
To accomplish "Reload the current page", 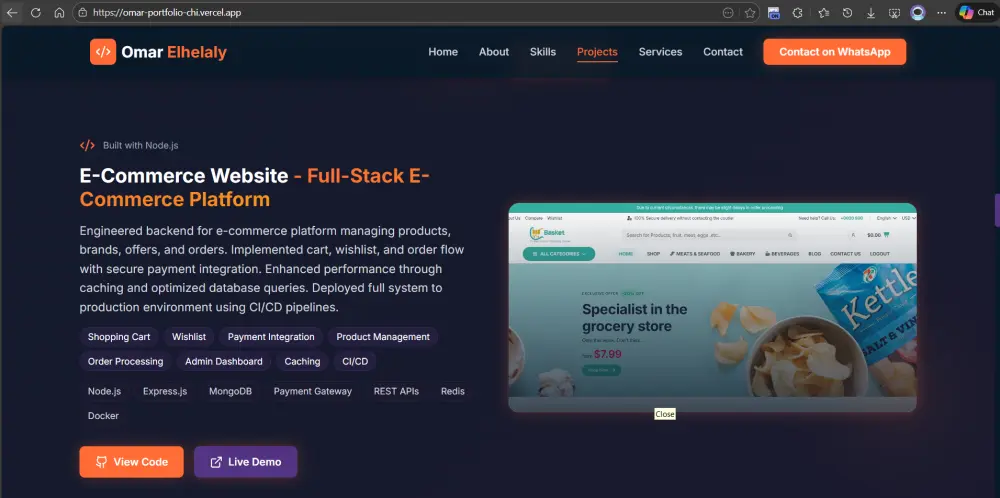I will pos(36,13).
